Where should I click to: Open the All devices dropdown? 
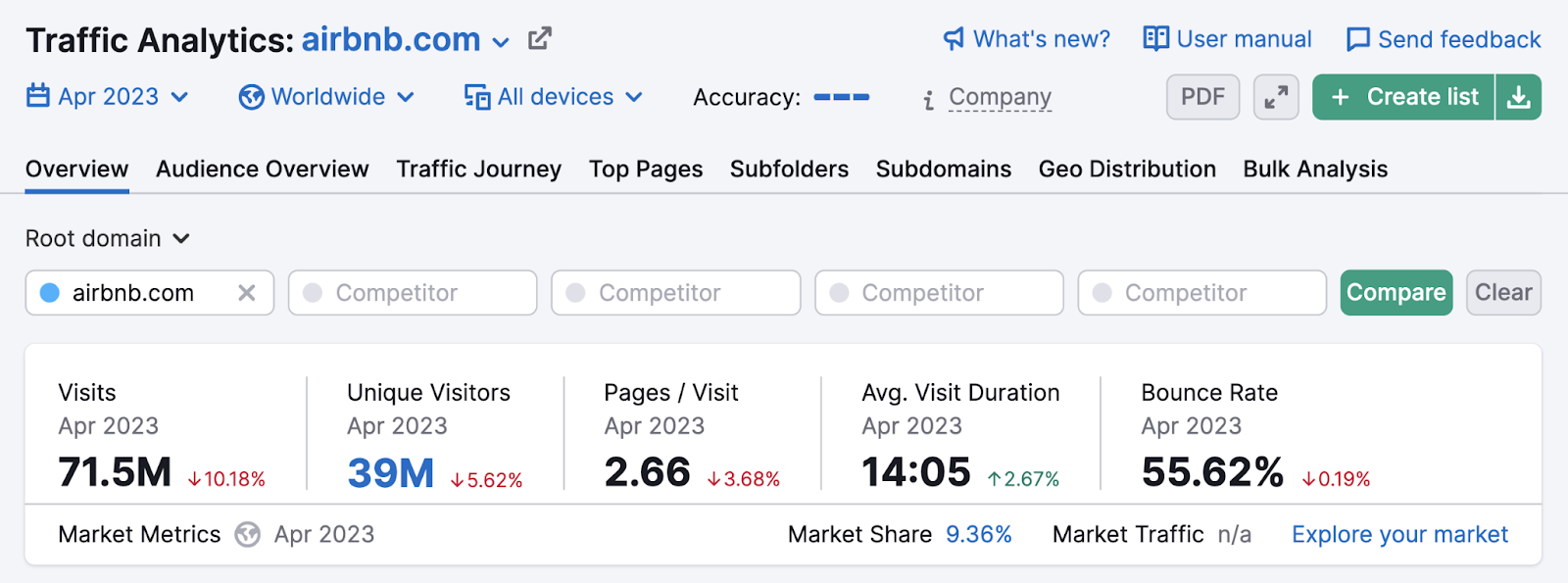[553, 97]
